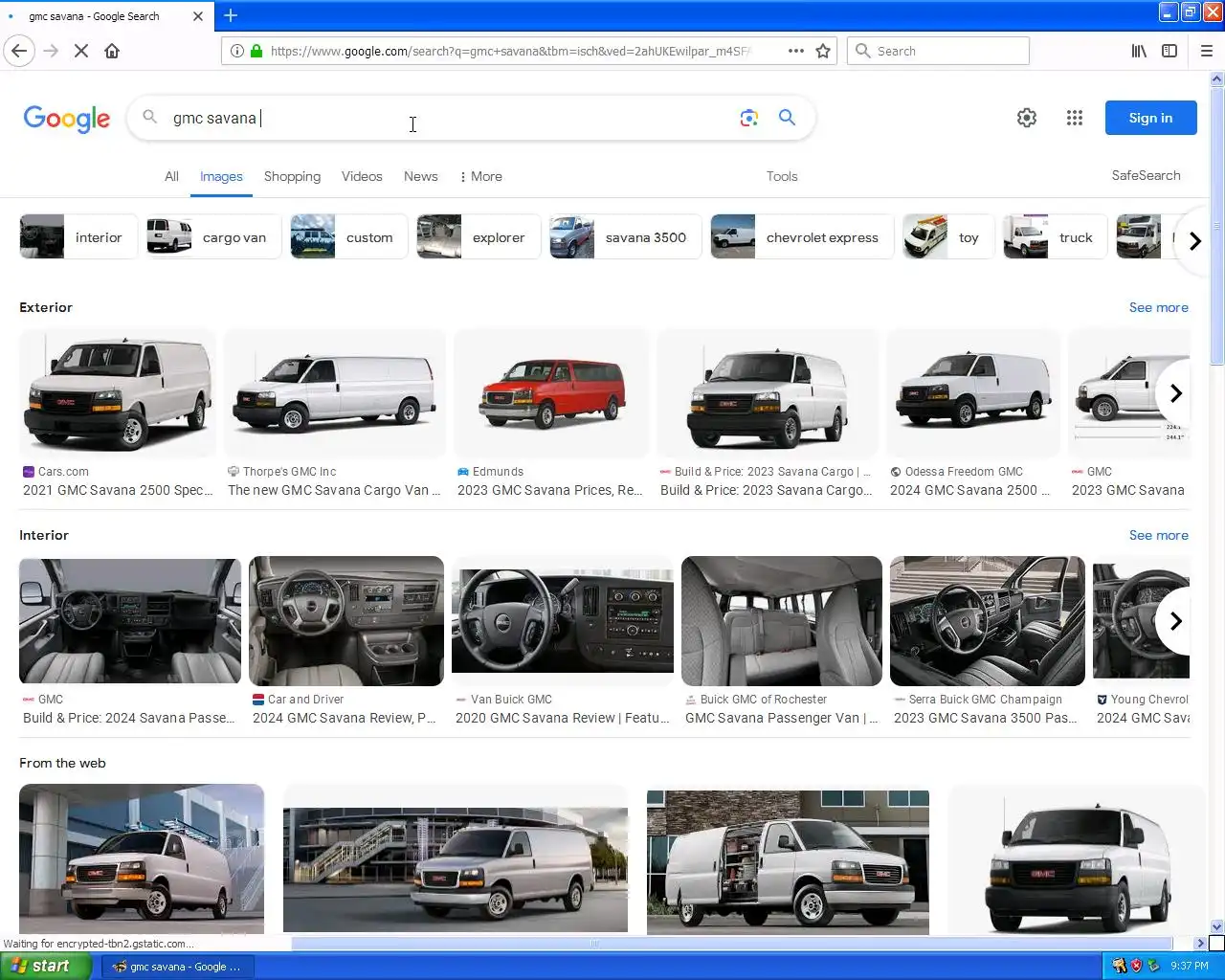Expand the More search options menu
The image size is (1225, 980).
point(480,176)
